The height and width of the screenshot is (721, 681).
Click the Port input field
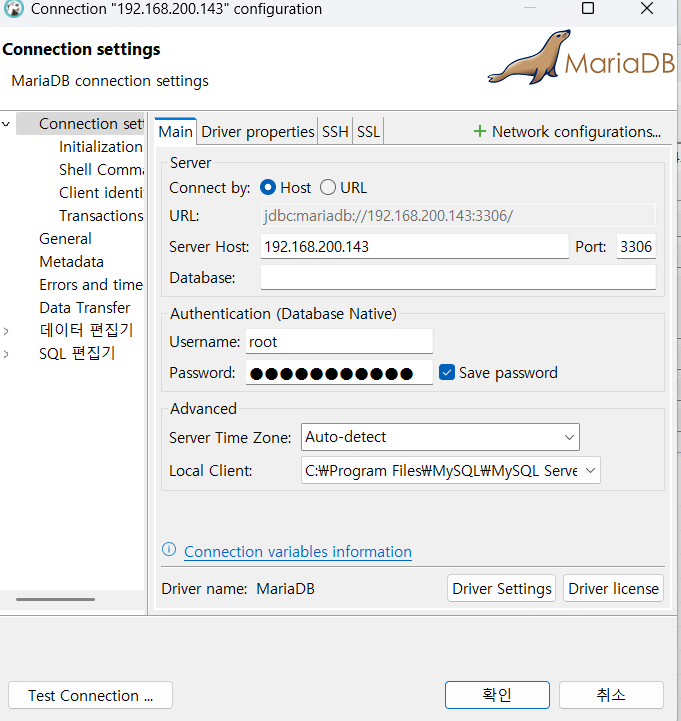636,246
